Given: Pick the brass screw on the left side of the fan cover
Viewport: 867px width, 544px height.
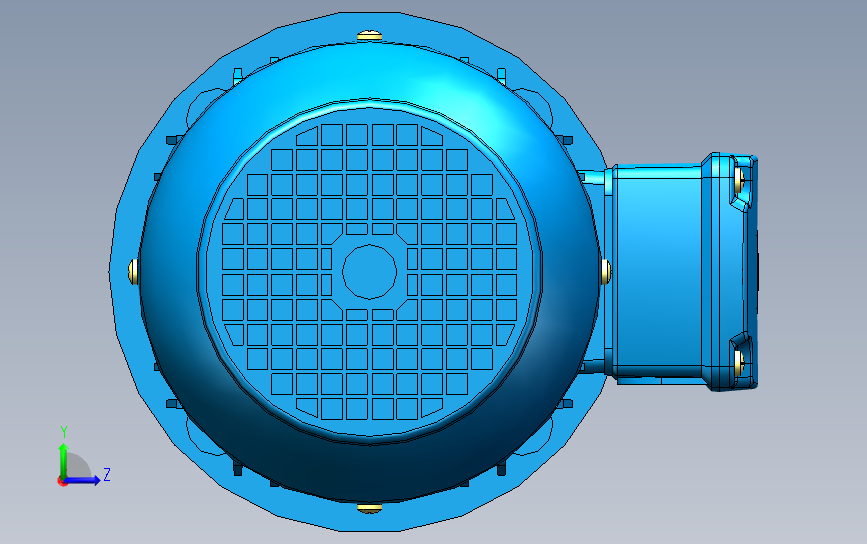Looking at the screenshot, I should (133, 271).
